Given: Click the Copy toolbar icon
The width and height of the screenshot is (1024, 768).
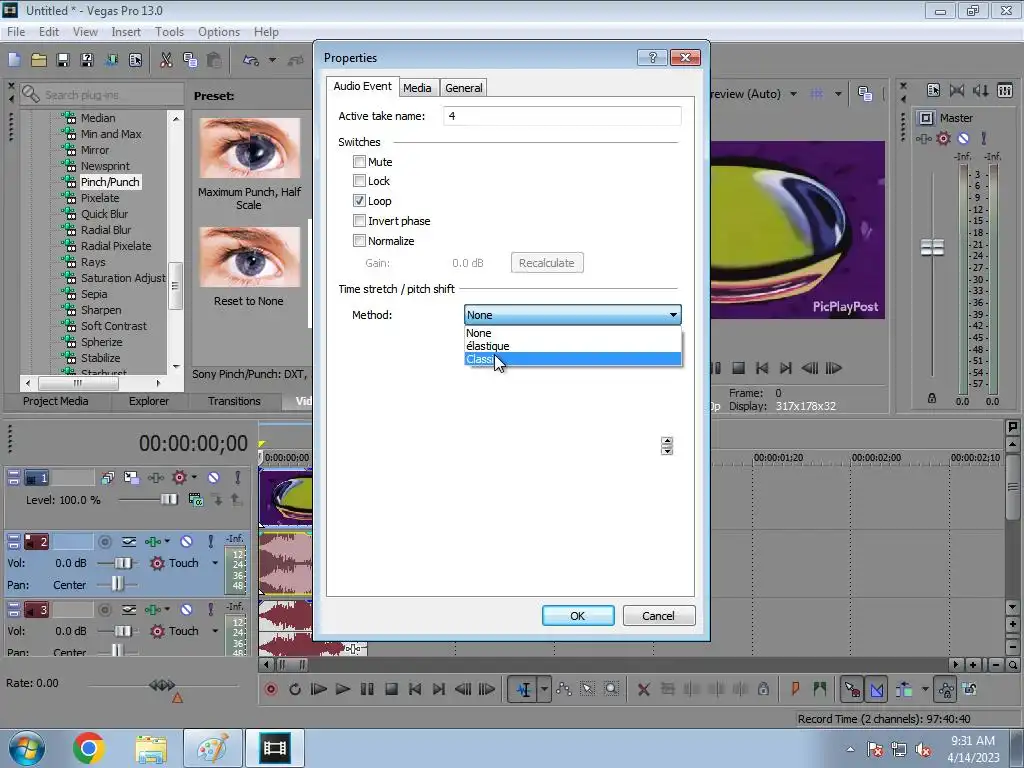Looking at the screenshot, I should (x=190, y=60).
